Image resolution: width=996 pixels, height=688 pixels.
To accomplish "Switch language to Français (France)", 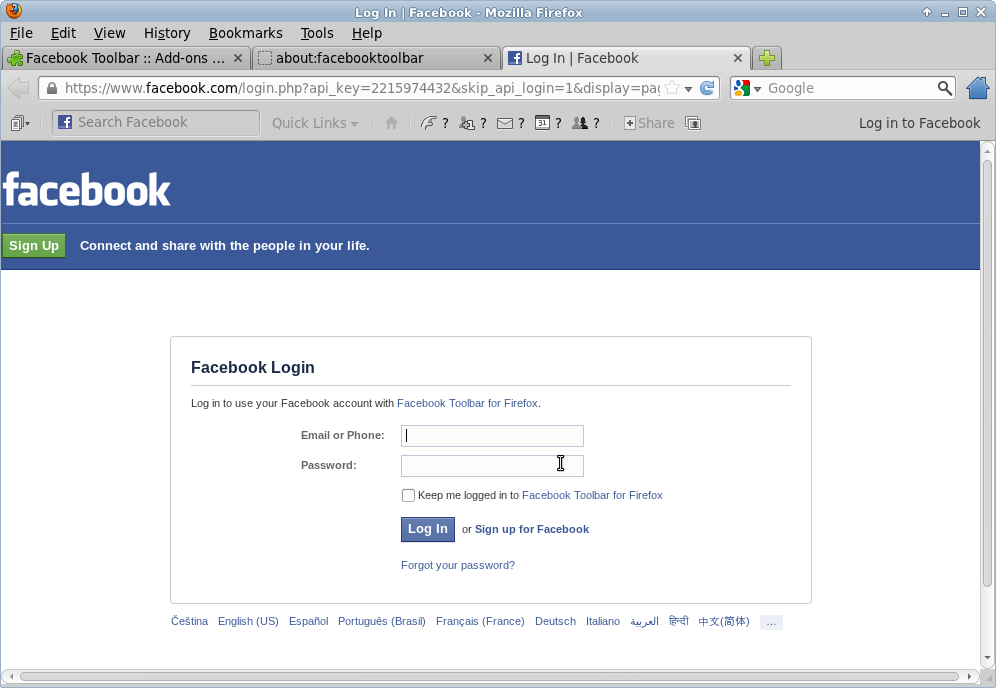I will tap(480, 621).
